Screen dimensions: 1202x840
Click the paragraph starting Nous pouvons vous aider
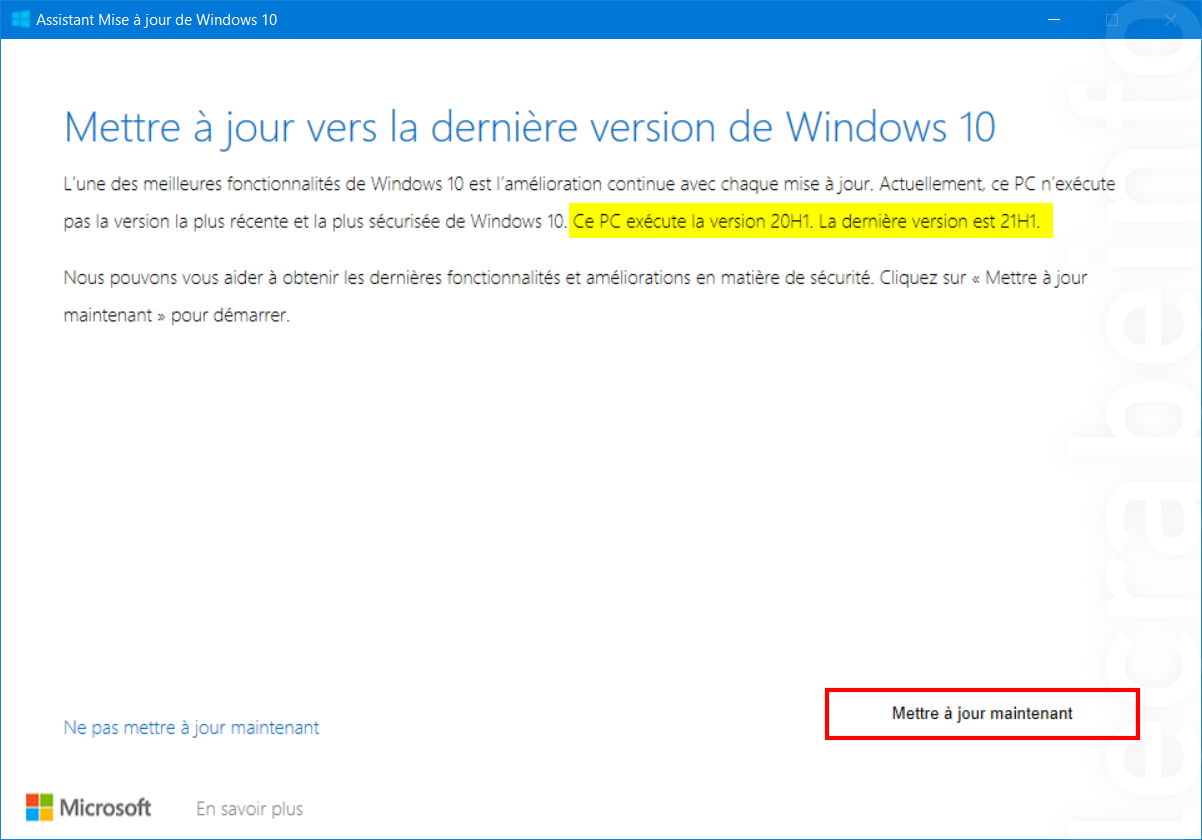click(x=575, y=296)
